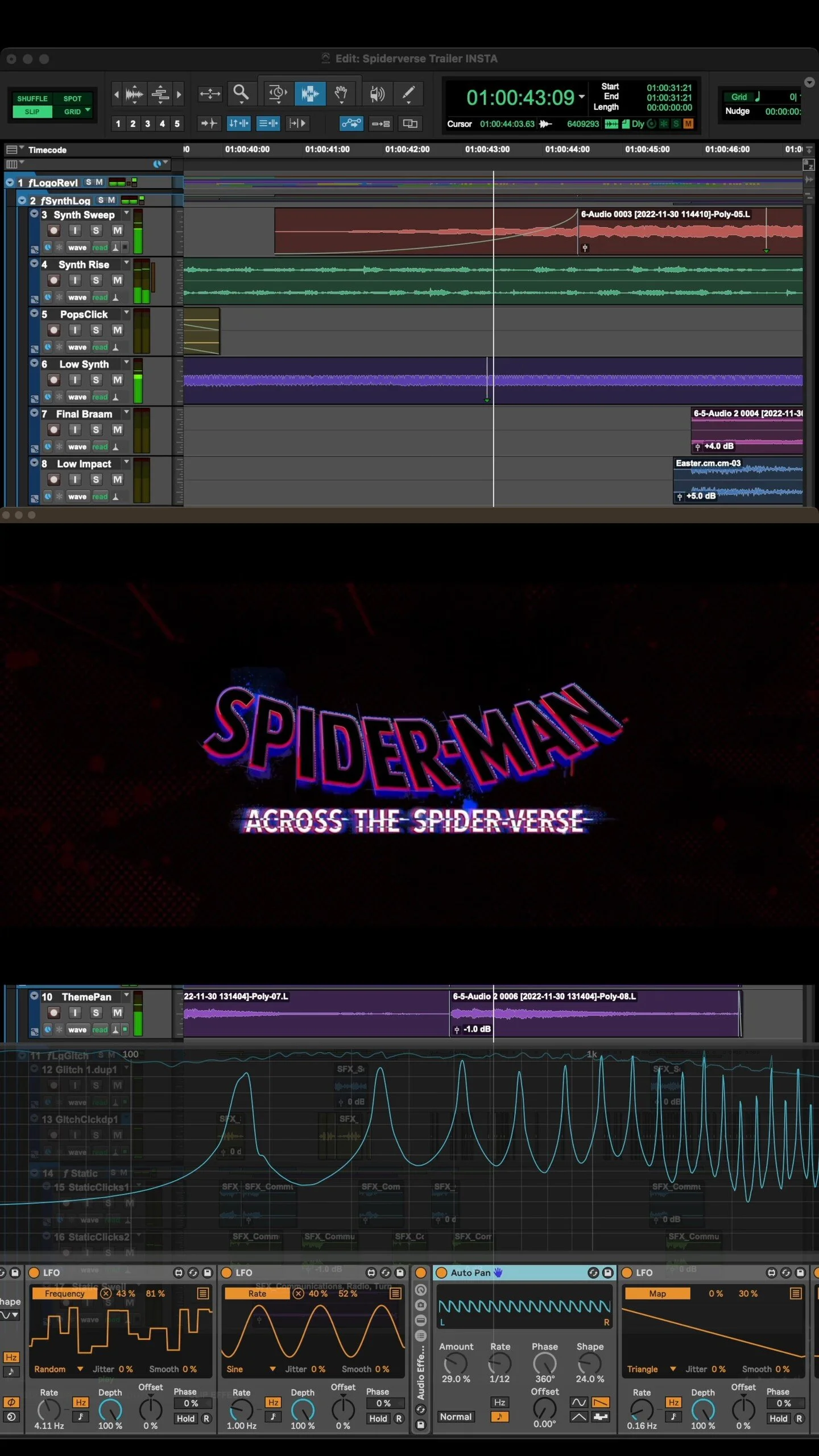The image size is (819, 1456).
Task: Select the Scrubber speaker tool
Action: (377, 93)
